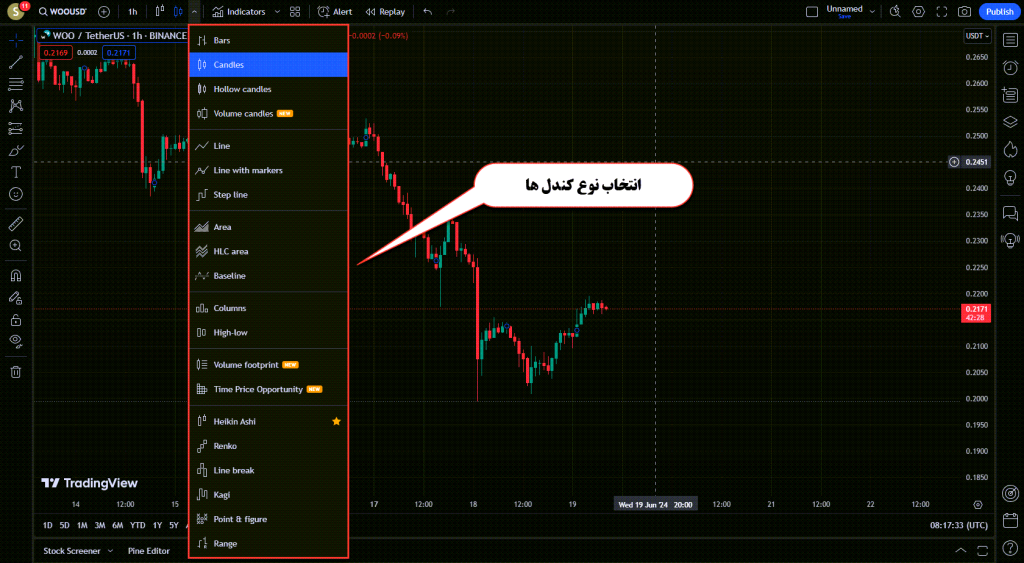The width and height of the screenshot is (1024, 563).
Task: Open indicator templates grid icon
Action: [x=295, y=12]
